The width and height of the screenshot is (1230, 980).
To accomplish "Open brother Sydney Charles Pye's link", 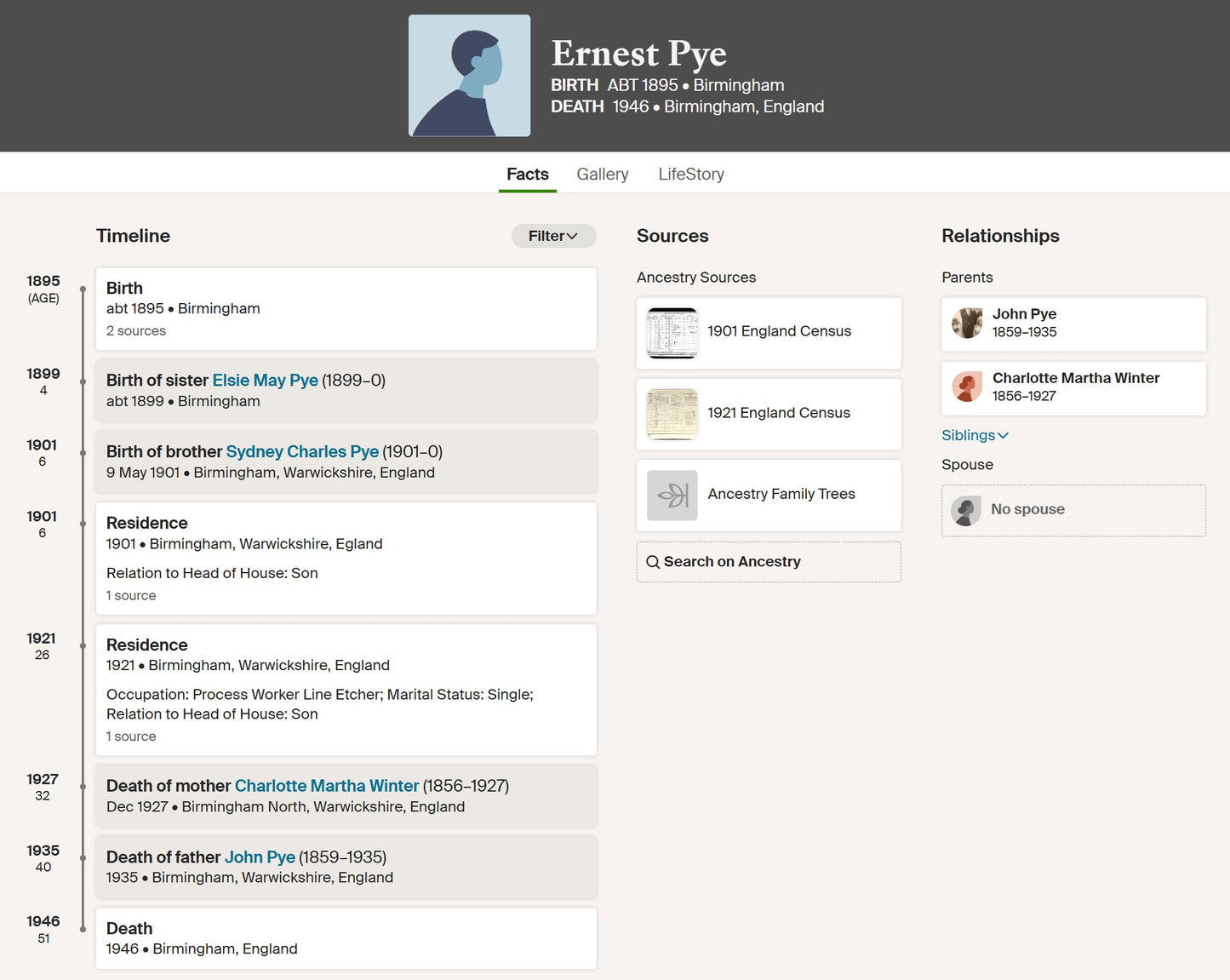I will coord(302,452).
